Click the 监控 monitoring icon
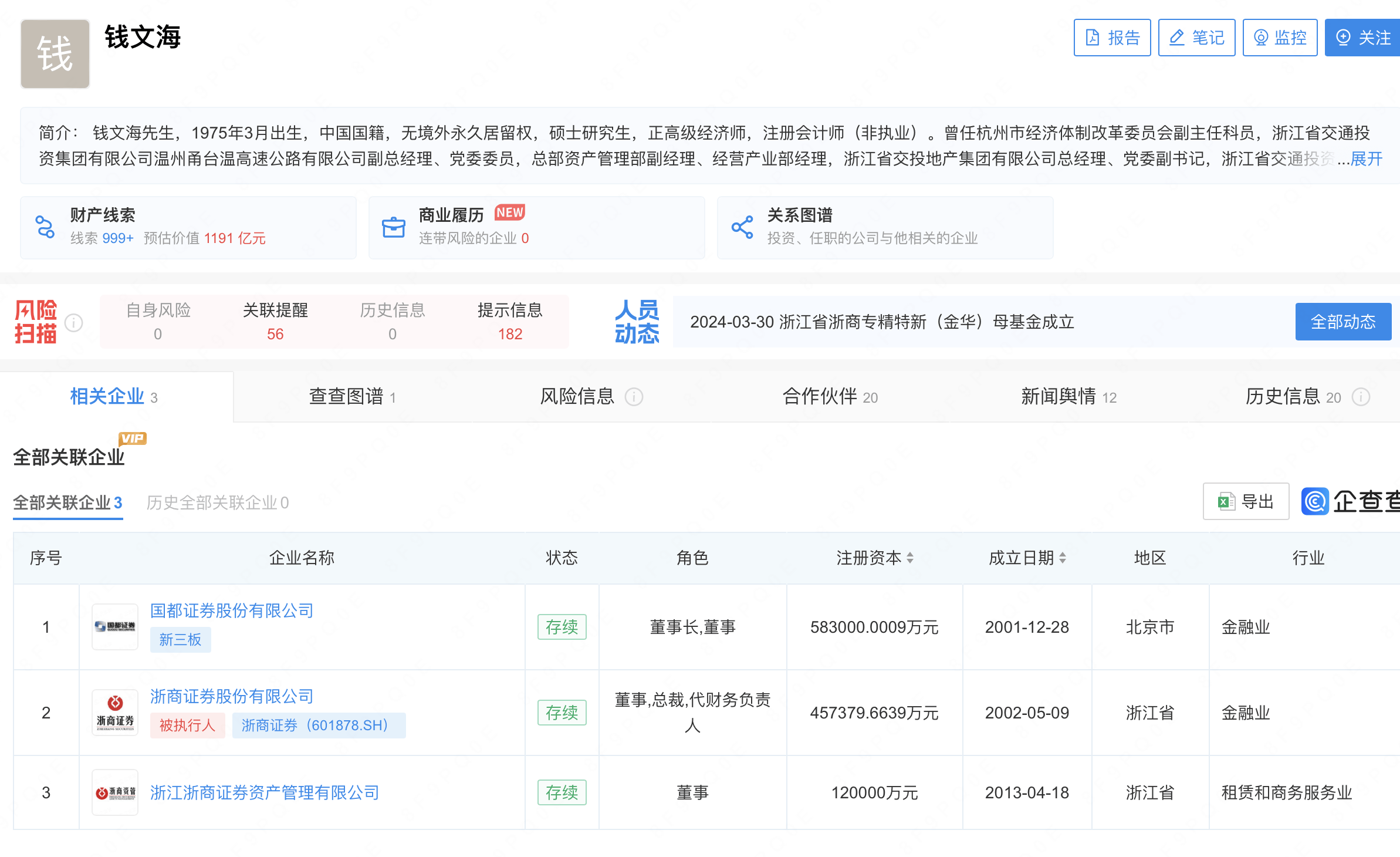Image resolution: width=1400 pixels, height=857 pixels. point(1260,38)
